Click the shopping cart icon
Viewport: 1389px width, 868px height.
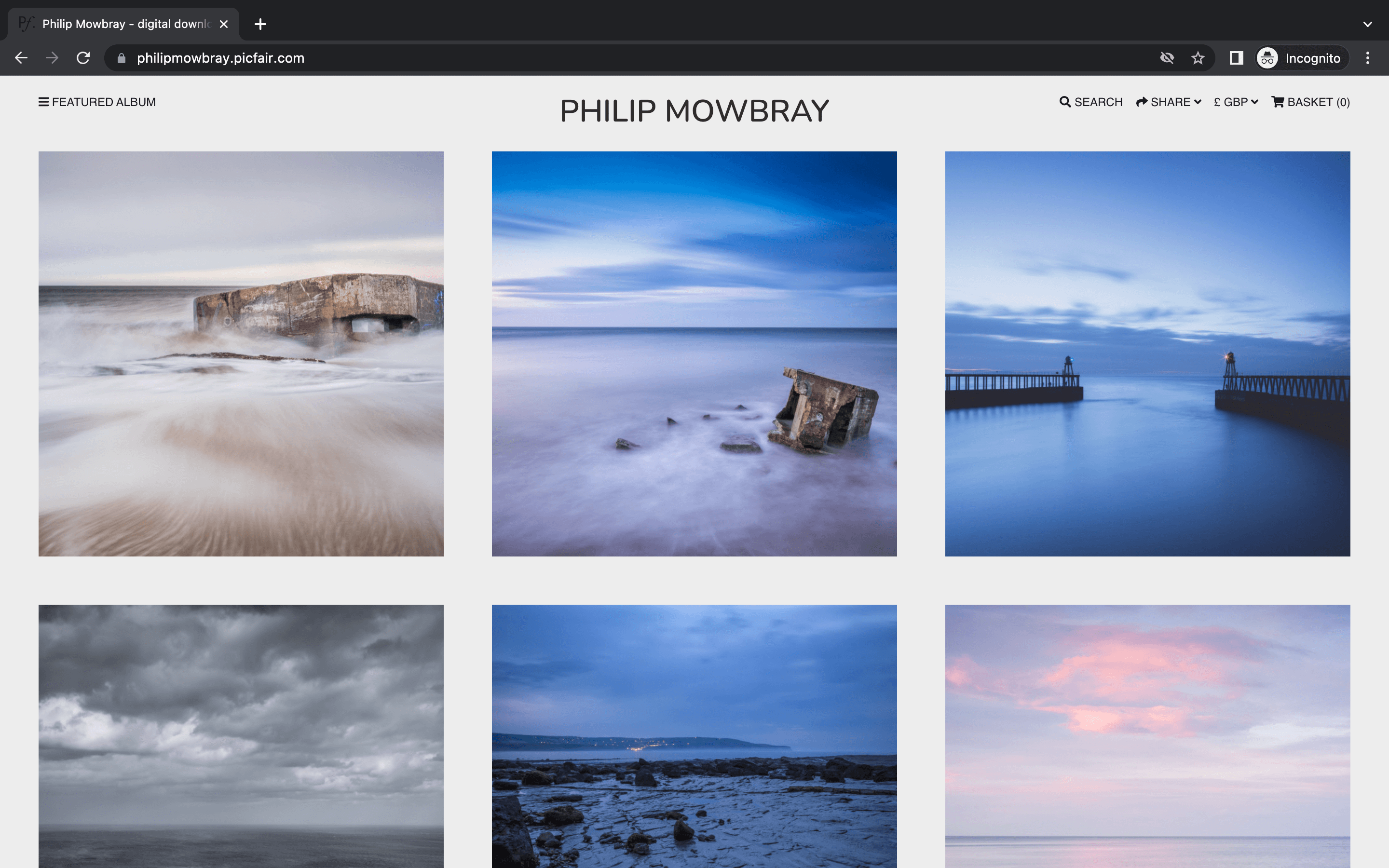(1278, 102)
